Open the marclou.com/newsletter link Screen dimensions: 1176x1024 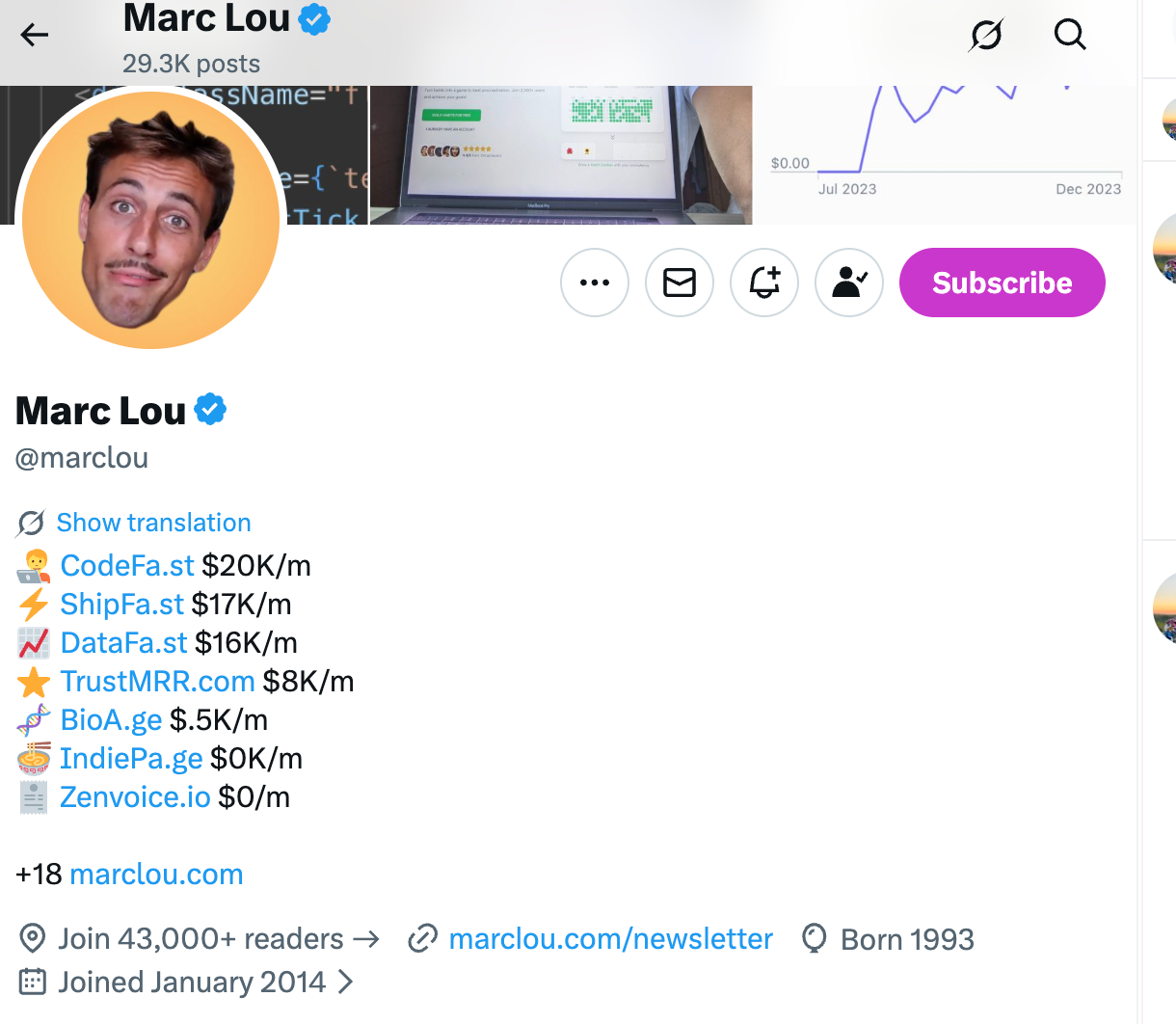pos(611,939)
